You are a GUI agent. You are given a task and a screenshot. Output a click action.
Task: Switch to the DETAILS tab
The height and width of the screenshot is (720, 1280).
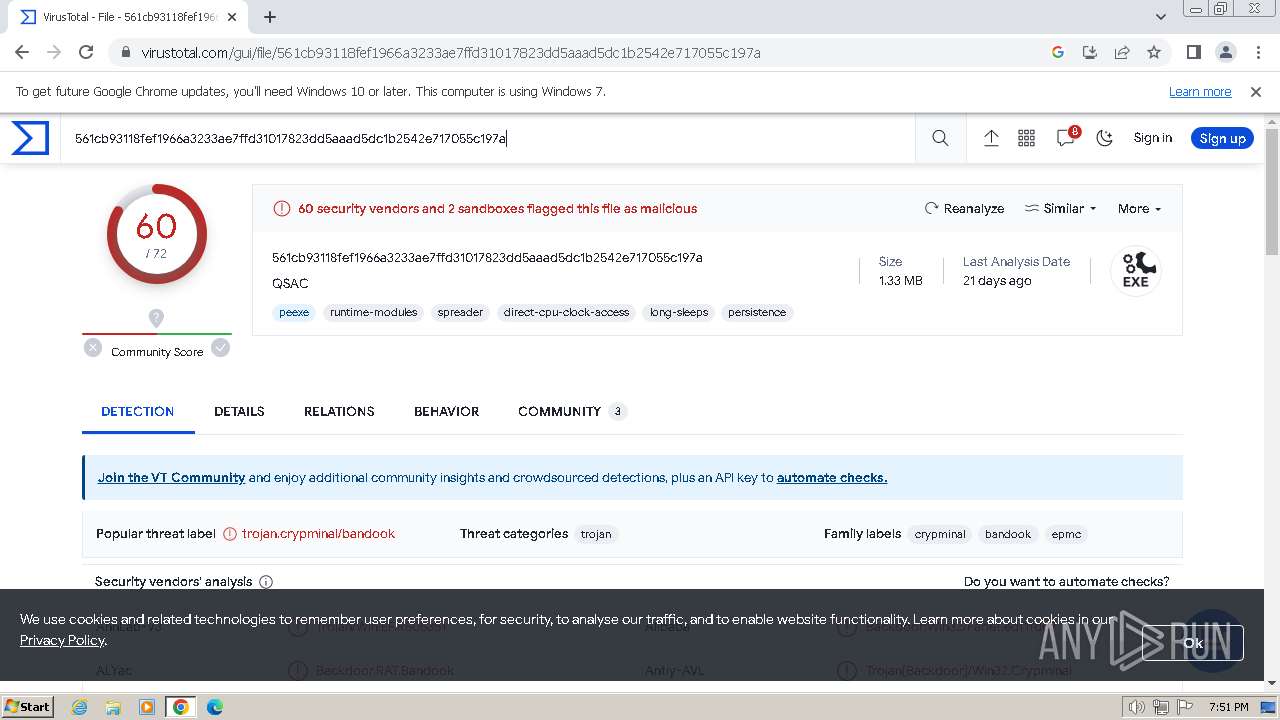[239, 411]
